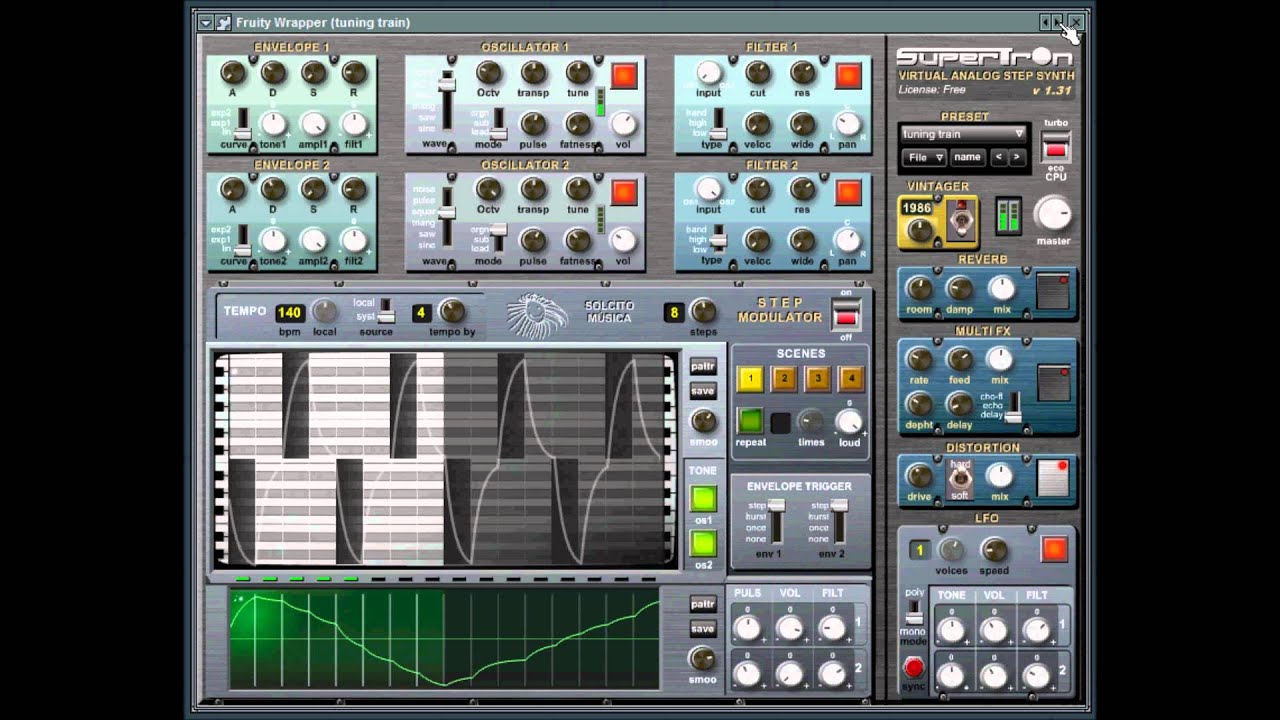The height and width of the screenshot is (720, 1280).
Task: Click the Oscillator 1 vol knob
Action: point(623,124)
